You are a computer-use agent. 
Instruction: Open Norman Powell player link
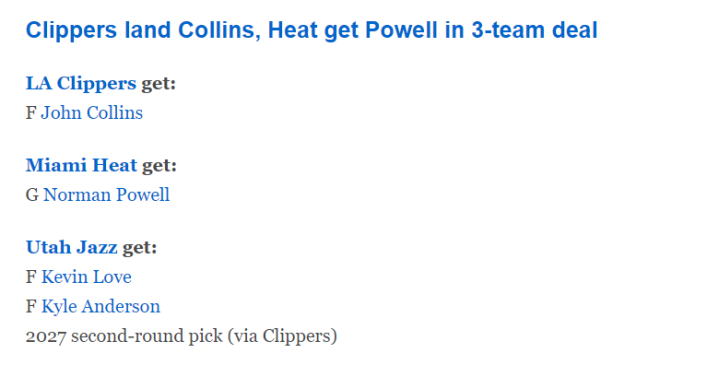coord(106,195)
